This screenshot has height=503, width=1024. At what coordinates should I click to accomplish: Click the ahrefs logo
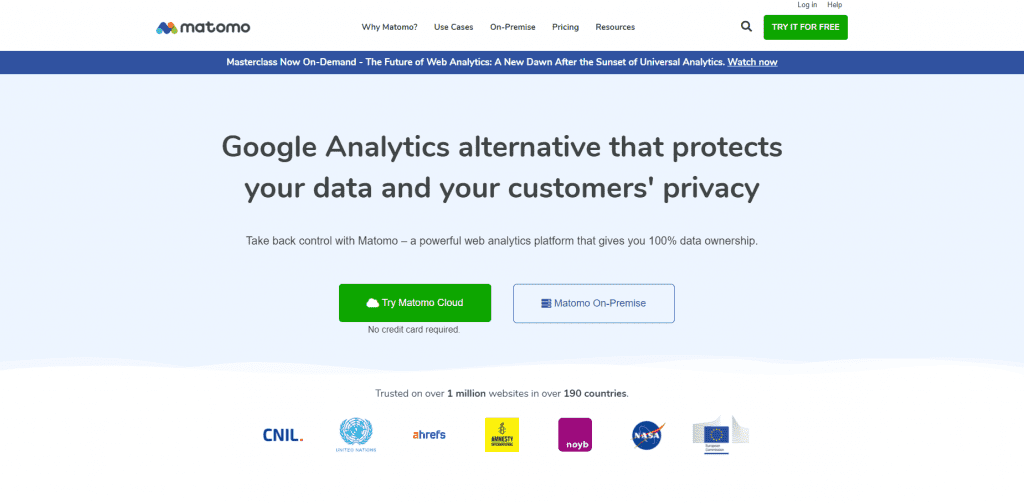point(429,434)
